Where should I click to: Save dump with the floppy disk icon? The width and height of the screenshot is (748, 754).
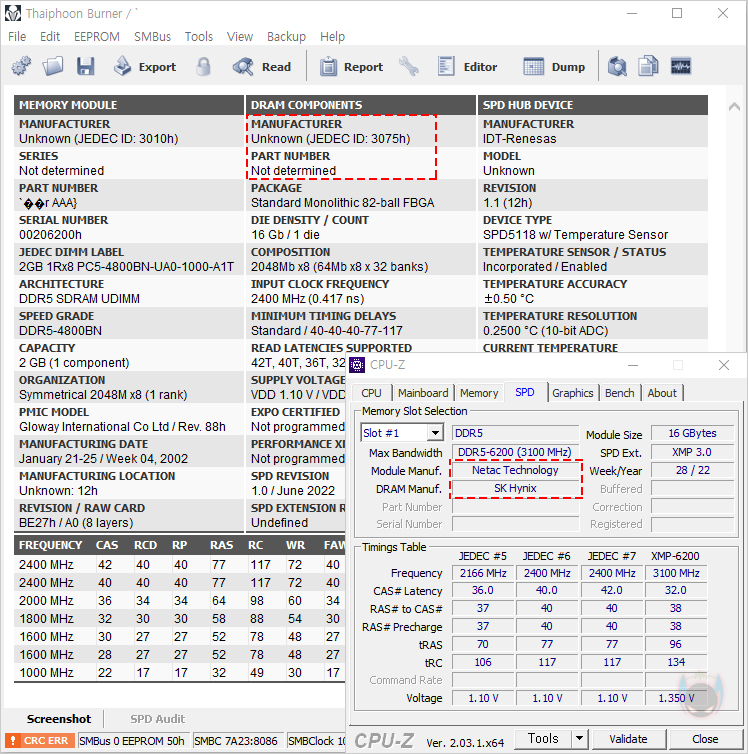tap(86, 66)
